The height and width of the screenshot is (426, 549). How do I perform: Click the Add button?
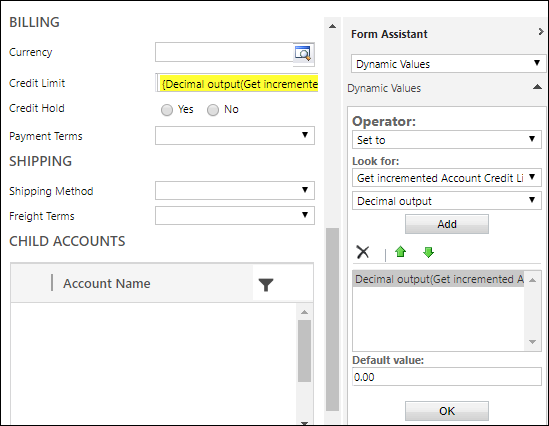point(447,224)
